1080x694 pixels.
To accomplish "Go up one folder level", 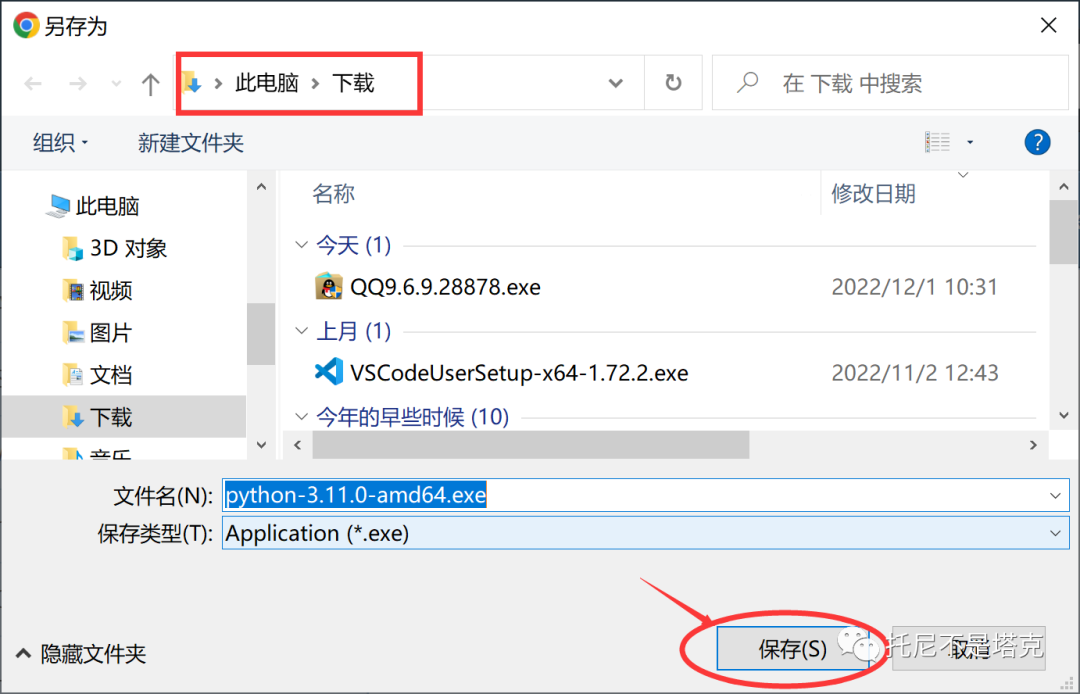I will pos(150,84).
